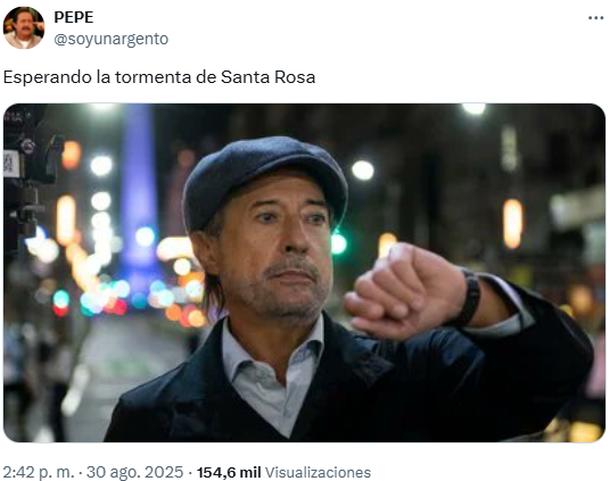
Task: Click the word Esperando in the tweet
Action: pyautogui.click(x=47, y=77)
